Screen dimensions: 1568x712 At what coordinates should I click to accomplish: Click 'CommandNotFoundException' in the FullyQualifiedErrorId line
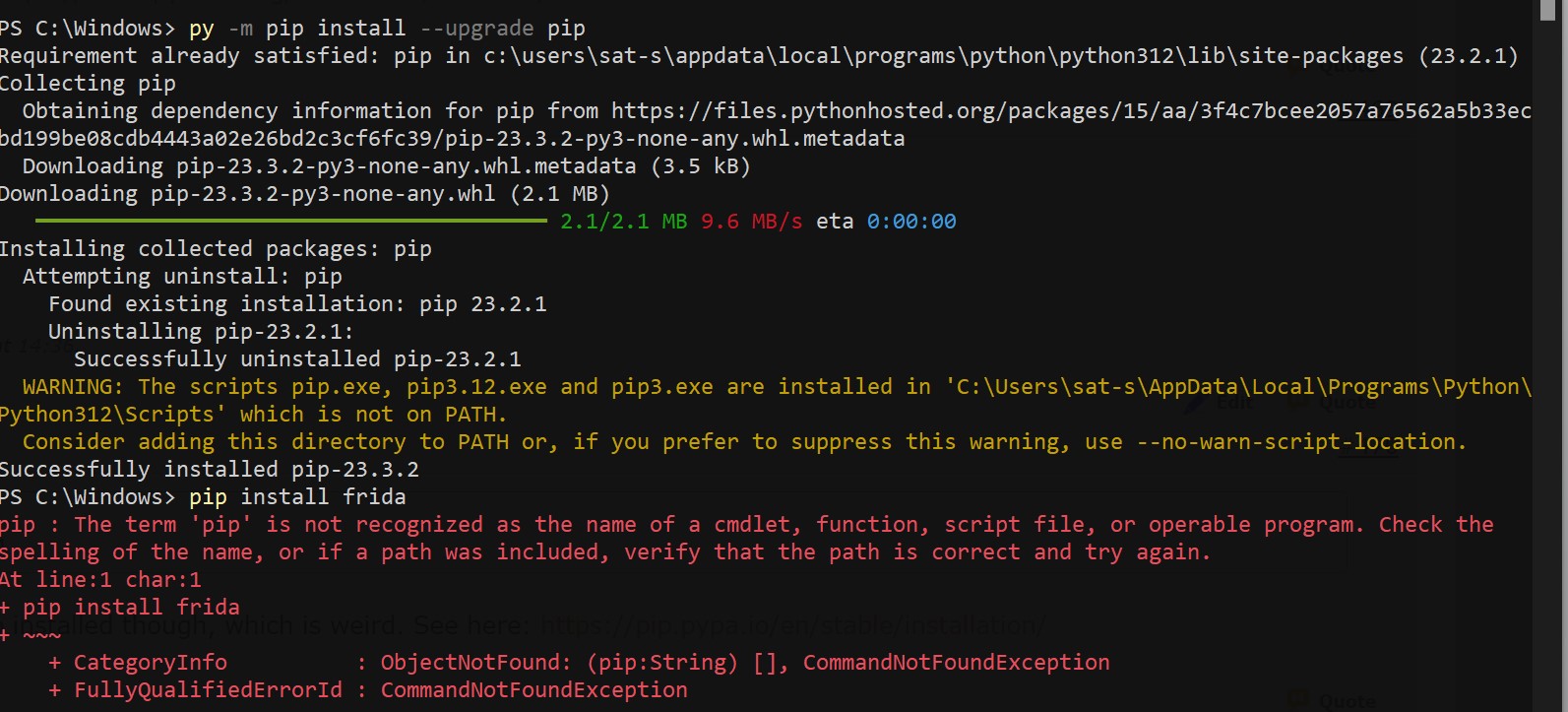tap(533, 690)
